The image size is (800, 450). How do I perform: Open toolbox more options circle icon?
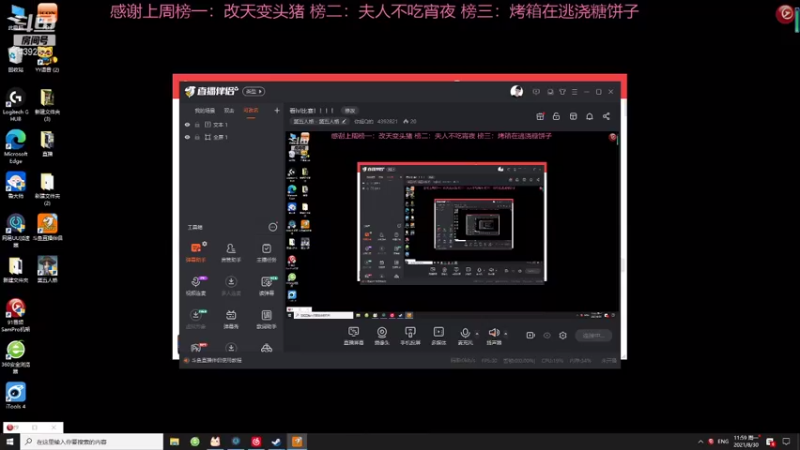pyautogui.click(x=273, y=227)
